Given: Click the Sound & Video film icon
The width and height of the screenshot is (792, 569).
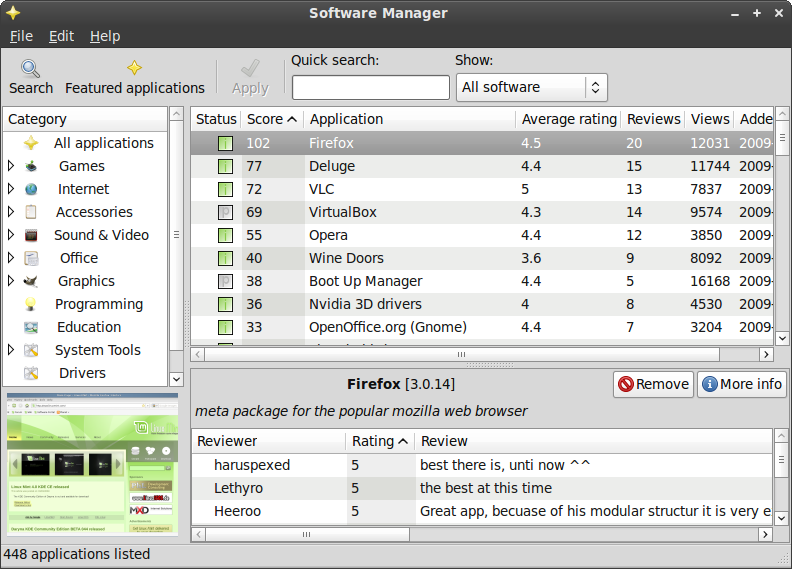Looking at the screenshot, I should [31, 235].
